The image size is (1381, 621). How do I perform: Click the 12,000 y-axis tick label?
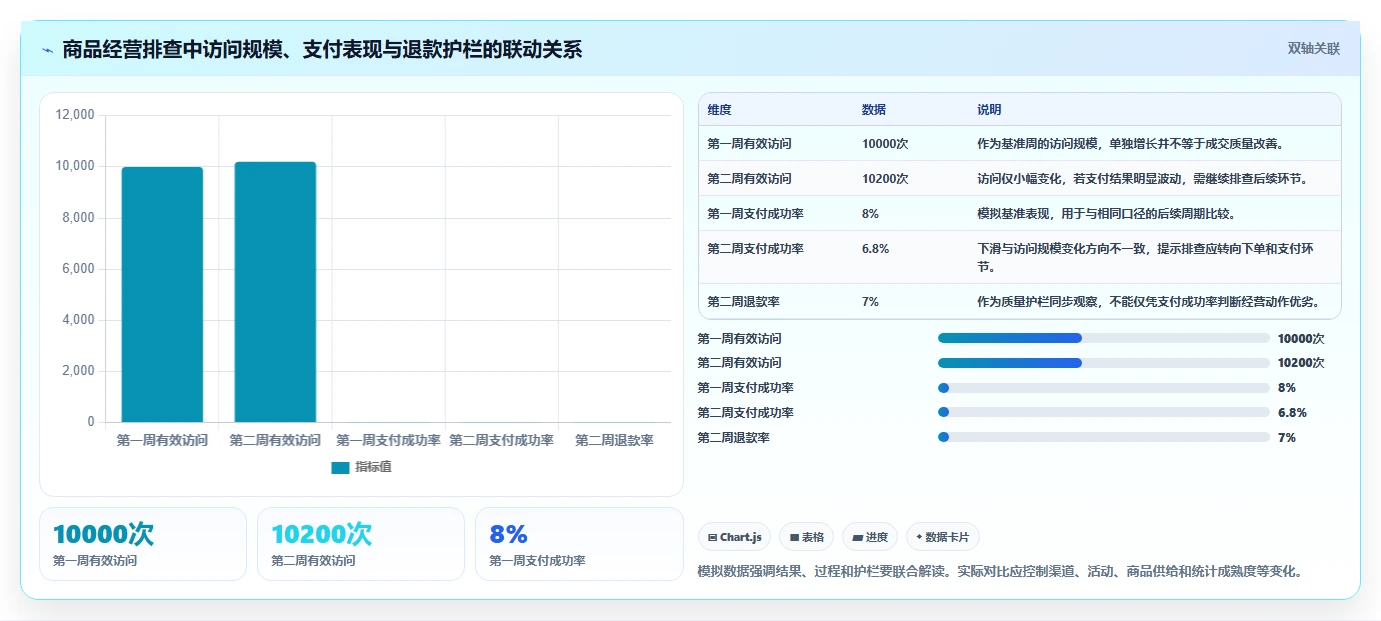tap(75, 115)
